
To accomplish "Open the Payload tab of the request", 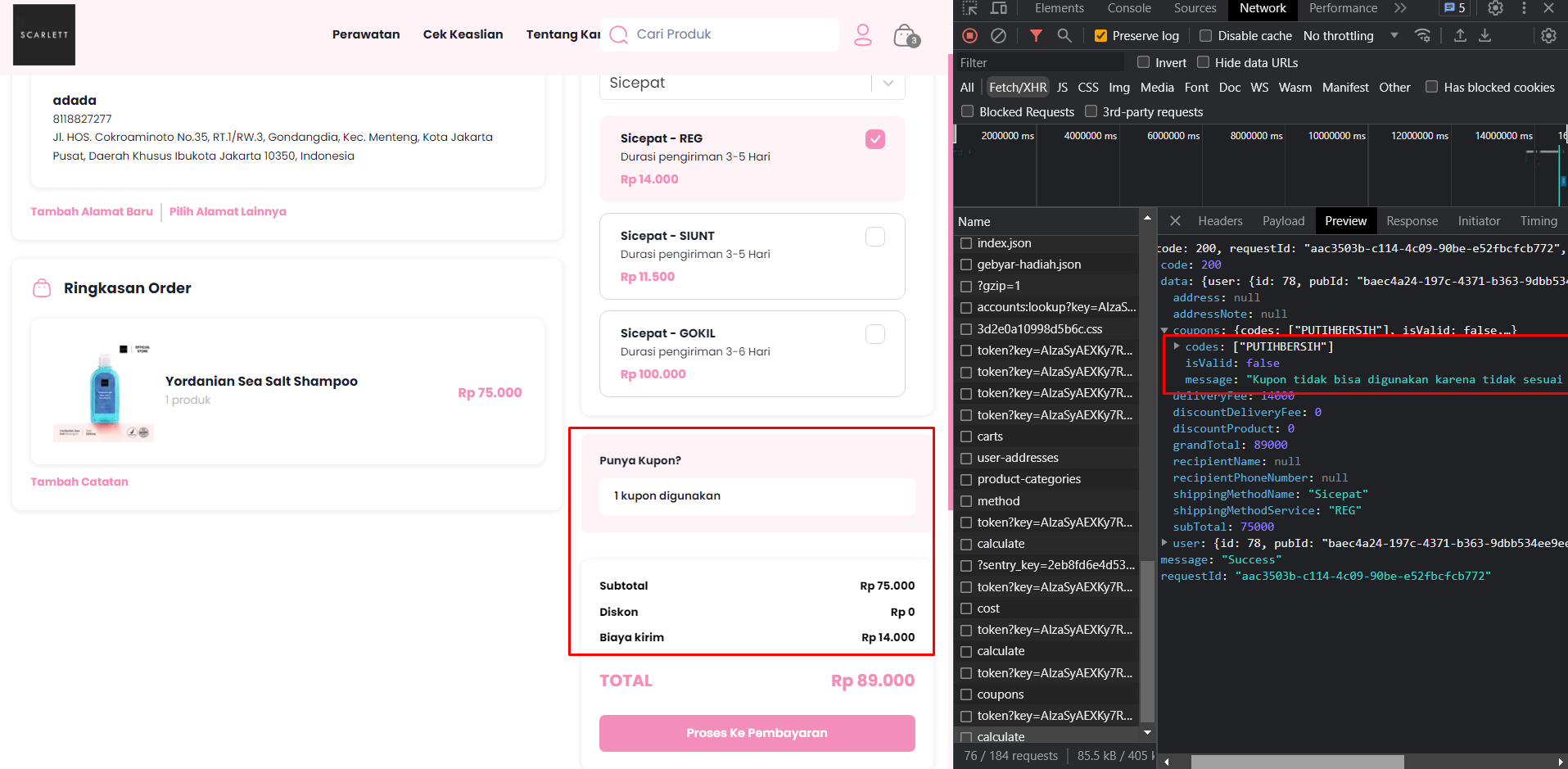I will (1283, 221).
